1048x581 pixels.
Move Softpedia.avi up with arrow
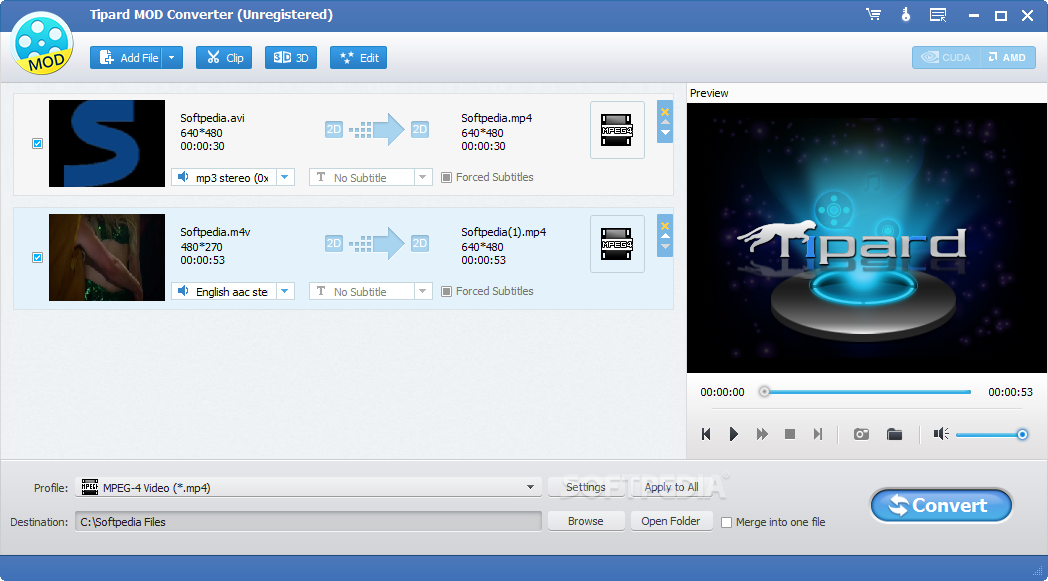point(665,122)
